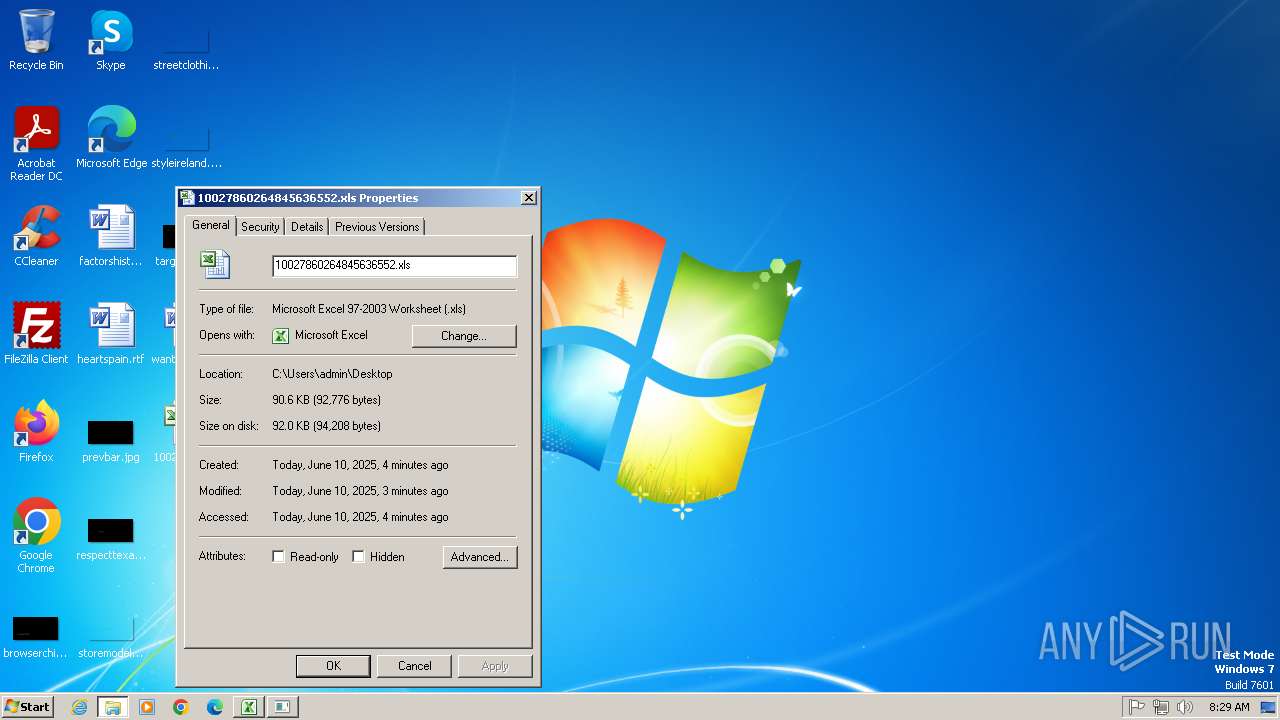Confirm with the OK button
1280x720 pixels.
333,666
